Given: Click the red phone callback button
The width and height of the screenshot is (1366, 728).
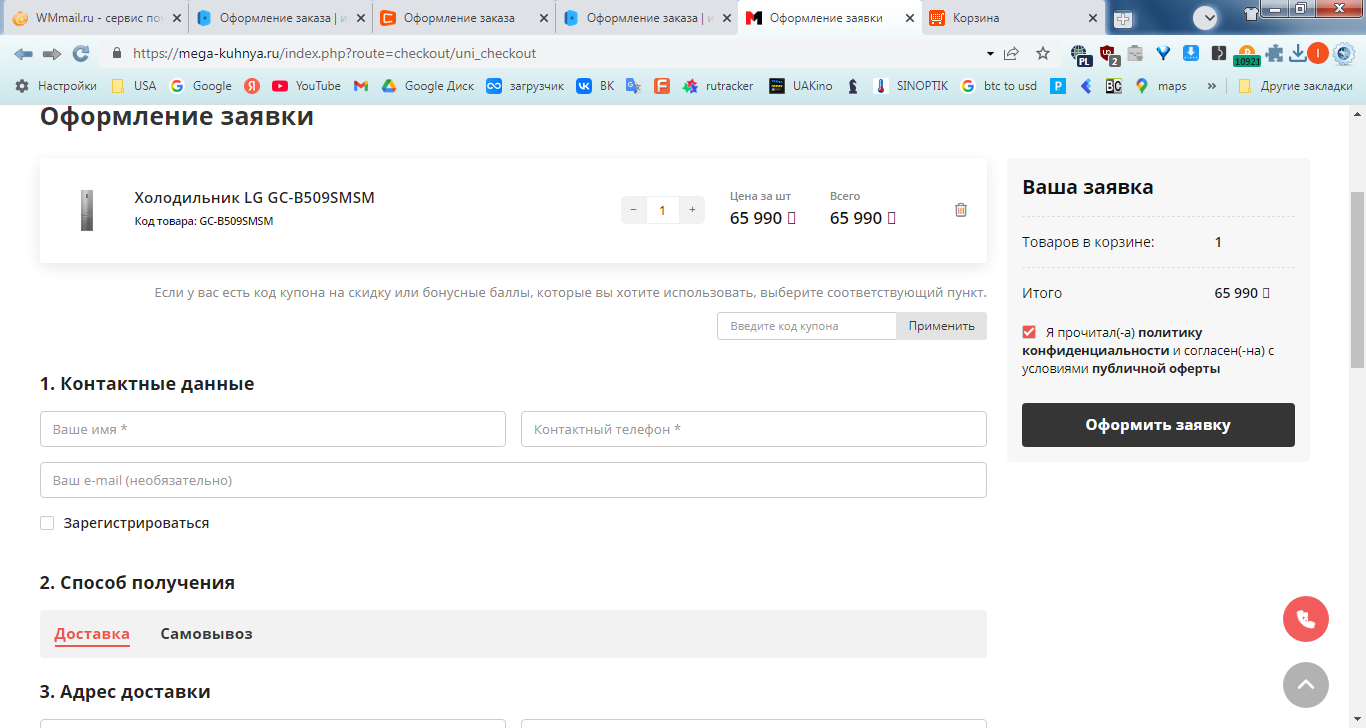Looking at the screenshot, I should coord(1306,619).
